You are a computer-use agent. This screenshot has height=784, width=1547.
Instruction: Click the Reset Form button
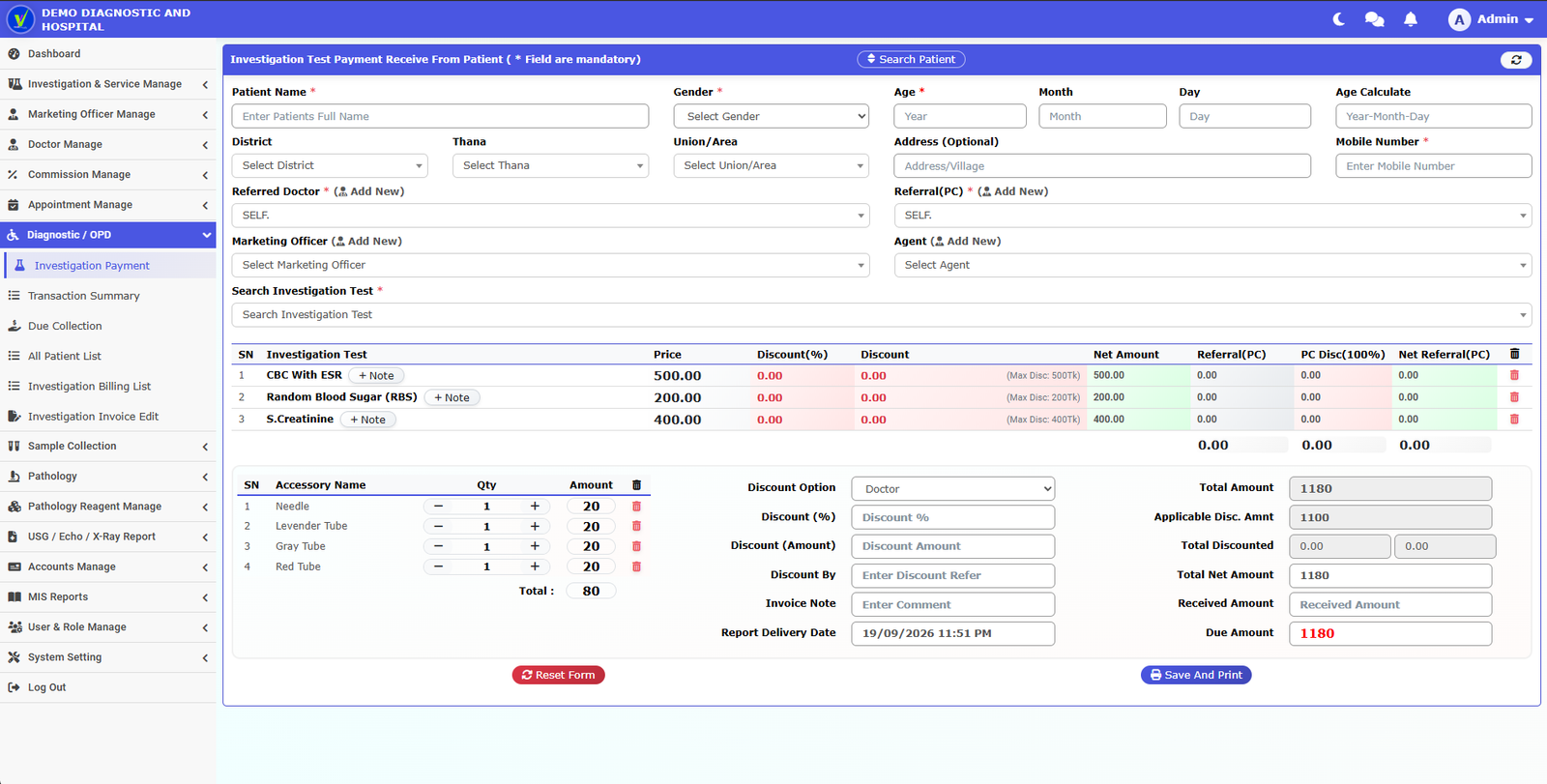tap(559, 675)
